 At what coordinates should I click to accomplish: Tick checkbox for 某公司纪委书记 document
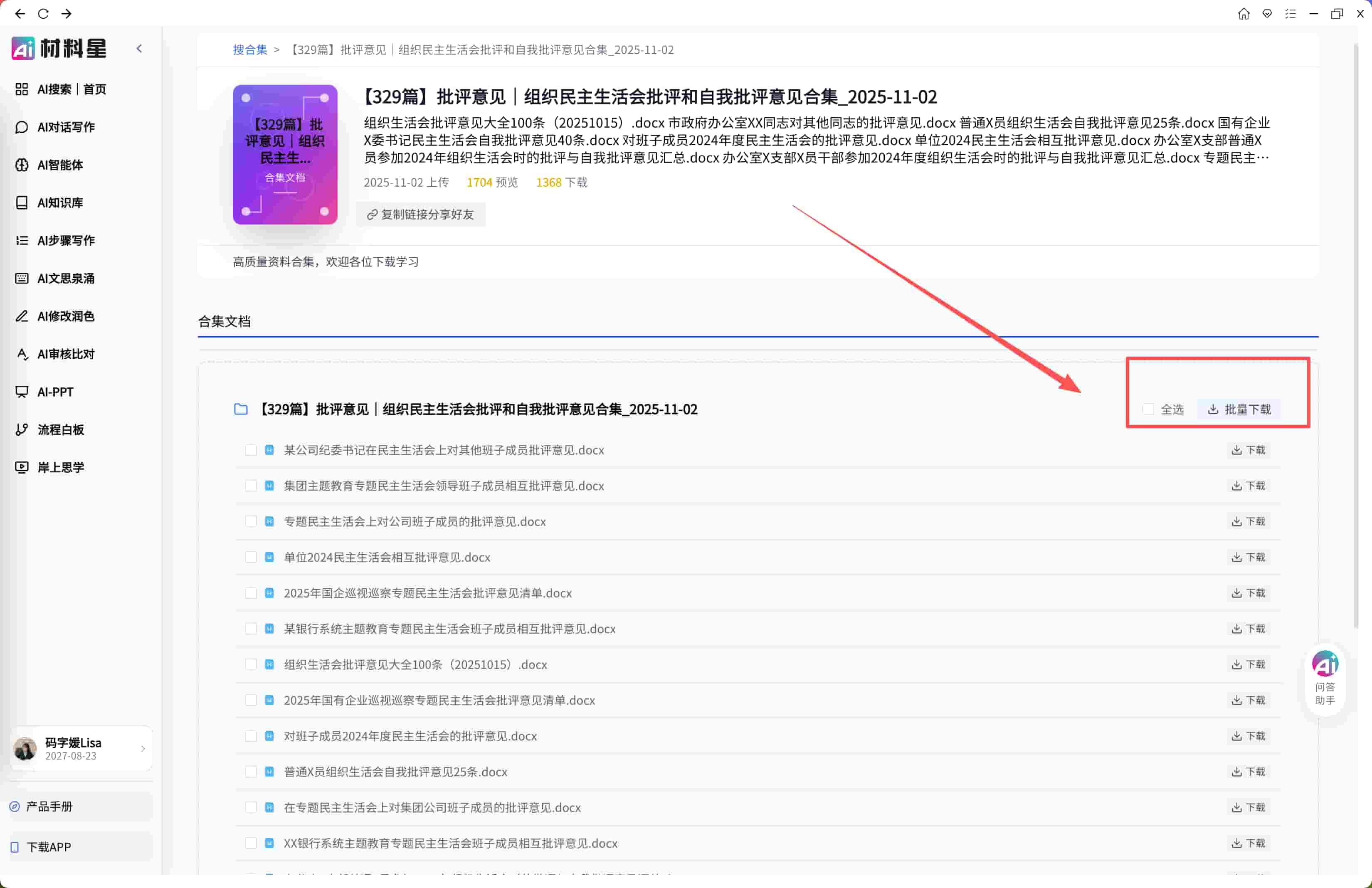coord(251,450)
